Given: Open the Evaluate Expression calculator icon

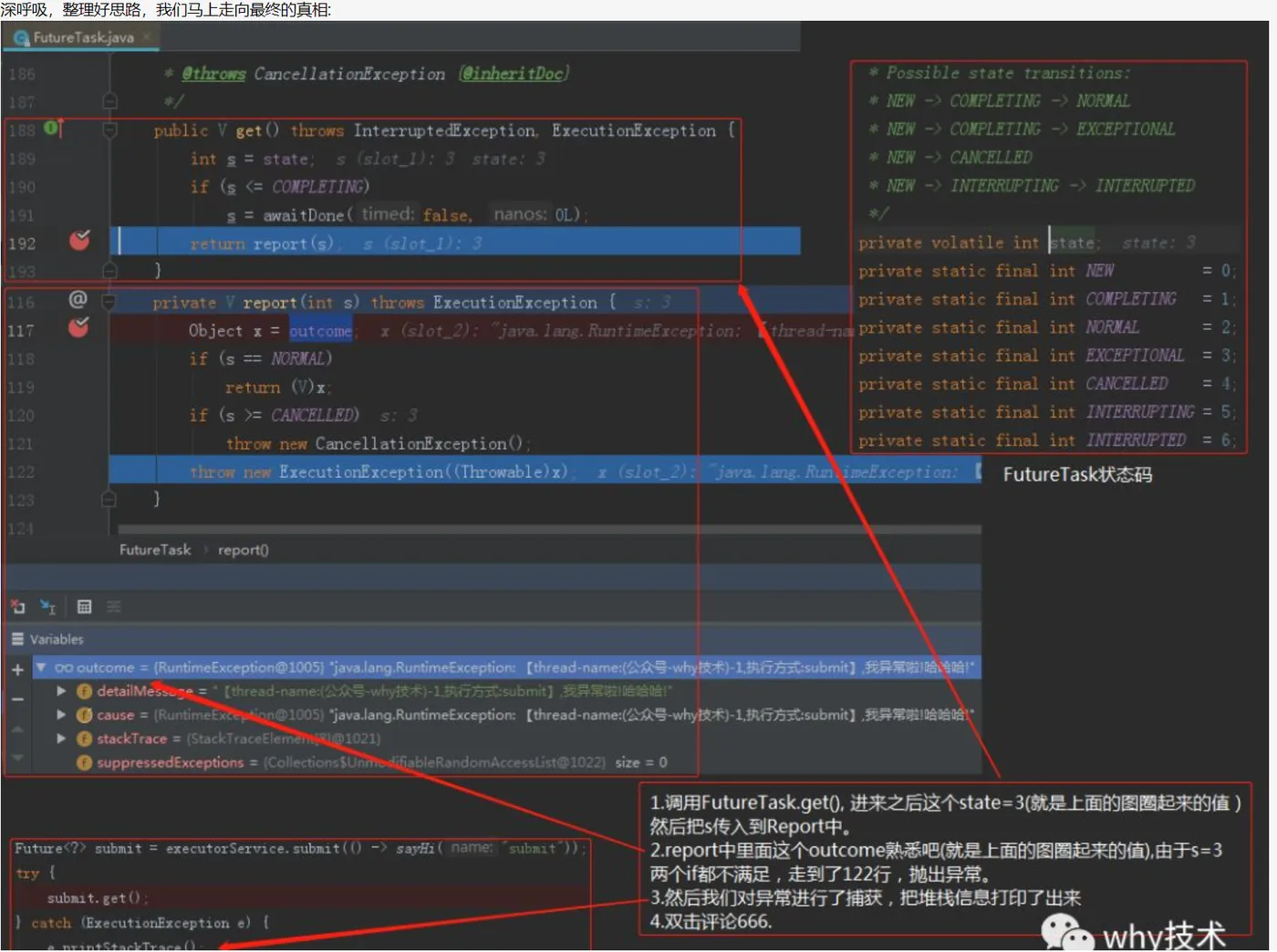Looking at the screenshot, I should 84,606.
